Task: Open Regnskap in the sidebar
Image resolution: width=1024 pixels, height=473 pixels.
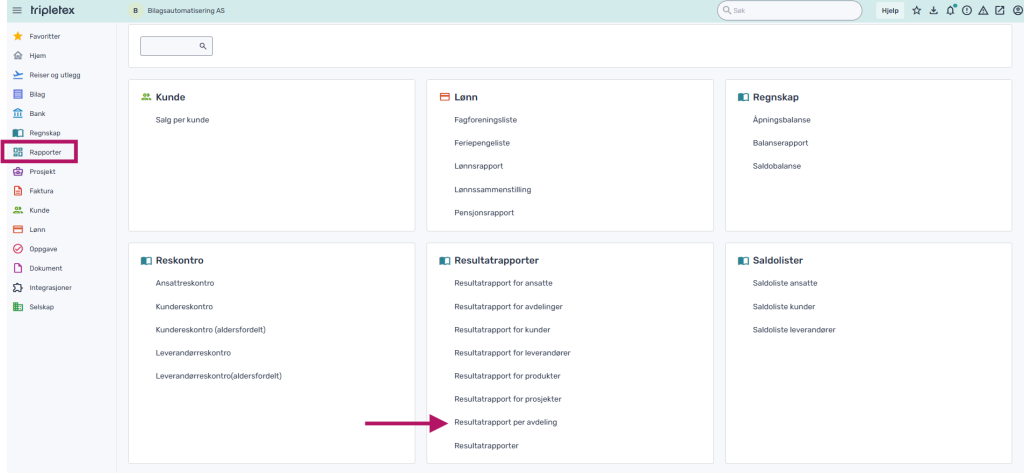Action: [x=44, y=133]
